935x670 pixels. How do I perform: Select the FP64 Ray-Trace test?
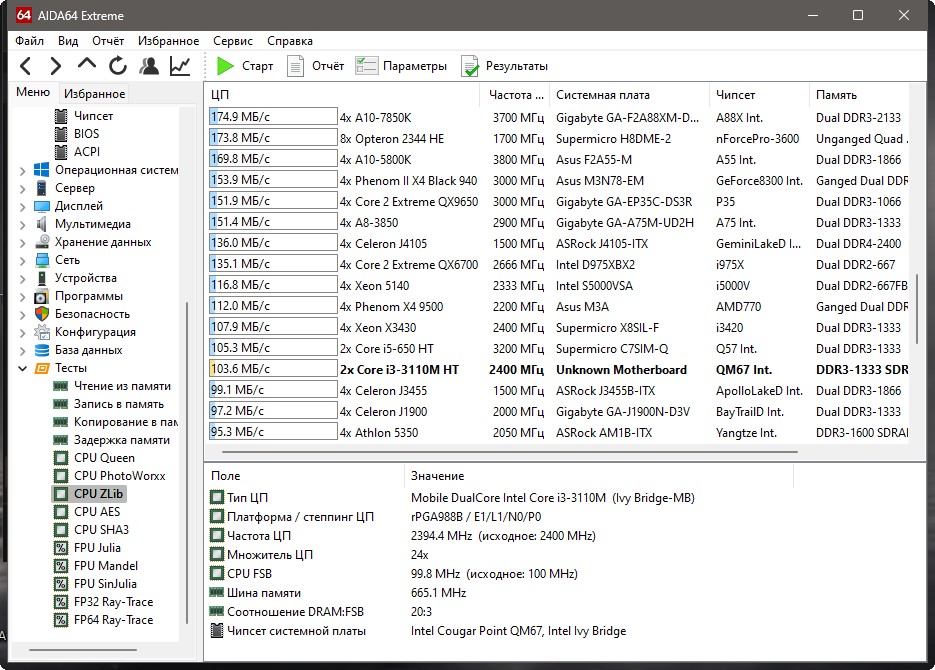[113, 620]
